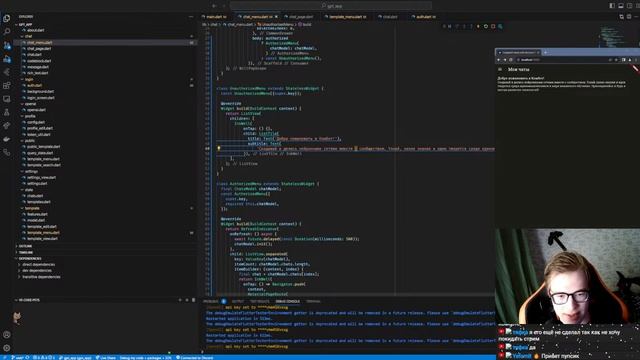Open the Problems tab in the bottom panel
640x360 pixels.
coord(211,301)
